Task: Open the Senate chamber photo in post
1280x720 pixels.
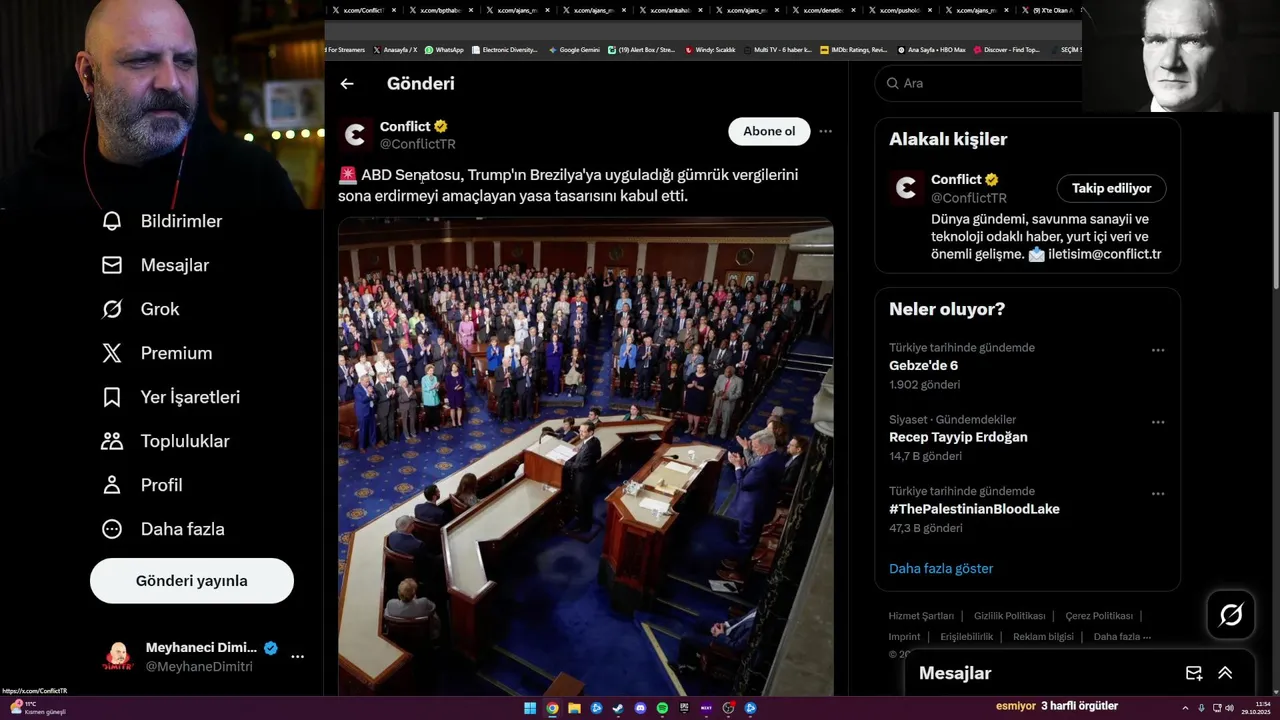Action: (x=586, y=457)
